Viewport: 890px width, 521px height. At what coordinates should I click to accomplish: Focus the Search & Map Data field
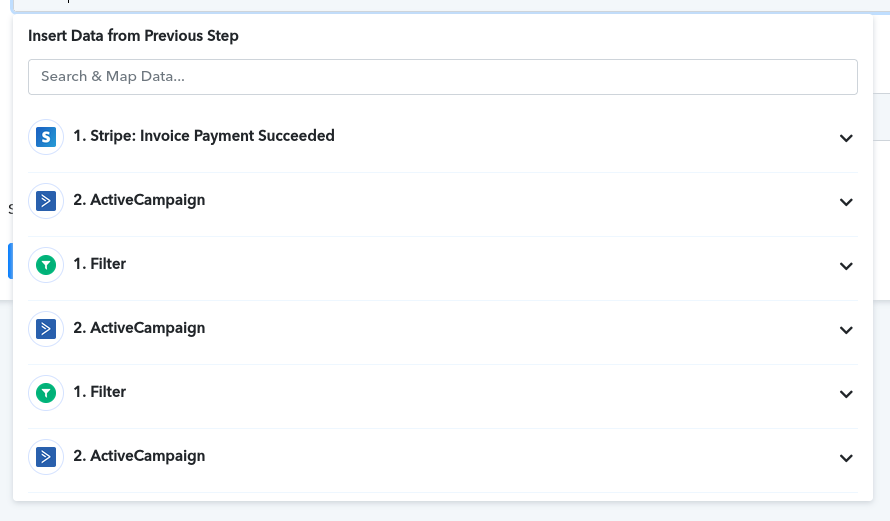pyautogui.click(x=443, y=77)
